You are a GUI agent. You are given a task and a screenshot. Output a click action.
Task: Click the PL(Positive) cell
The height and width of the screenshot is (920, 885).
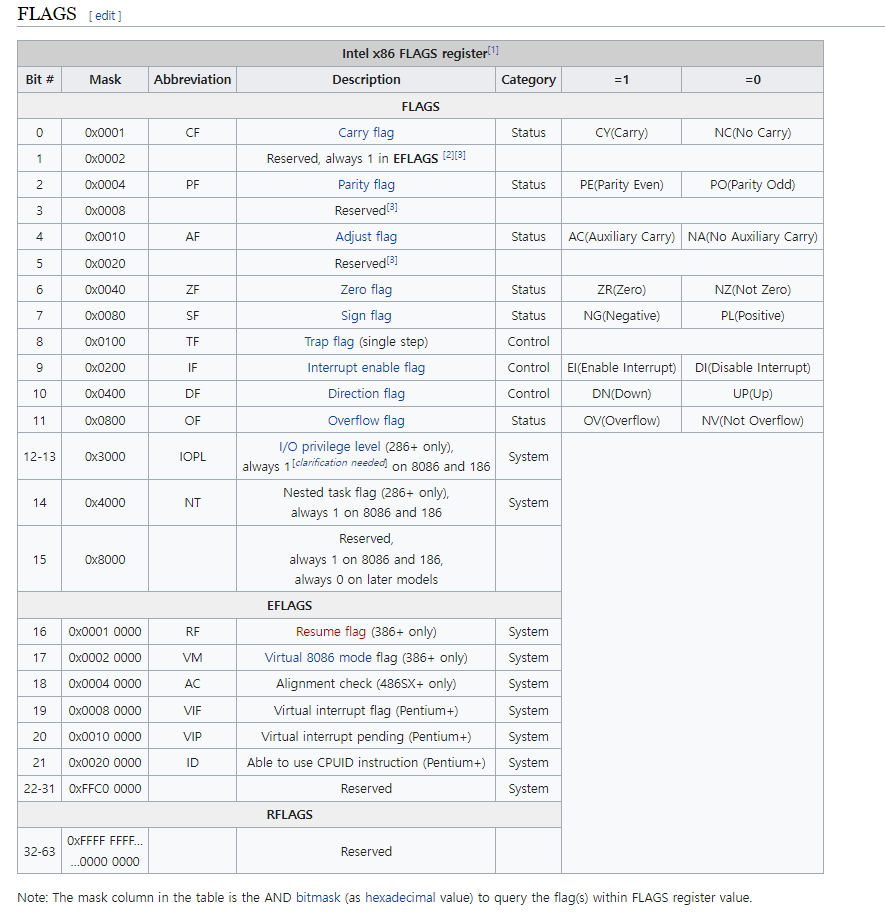tap(752, 316)
